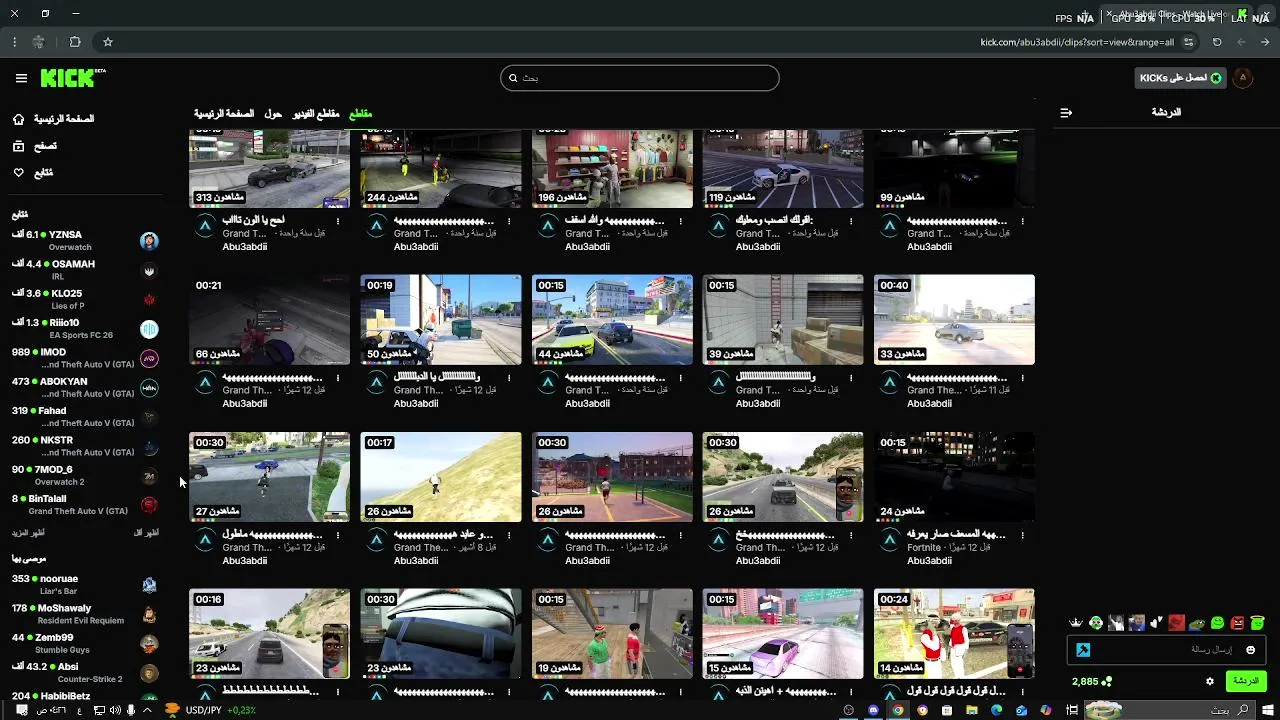This screenshot has height=720, width=1280.
Task: Open the hamburger sidebar menu
Action: [21, 78]
